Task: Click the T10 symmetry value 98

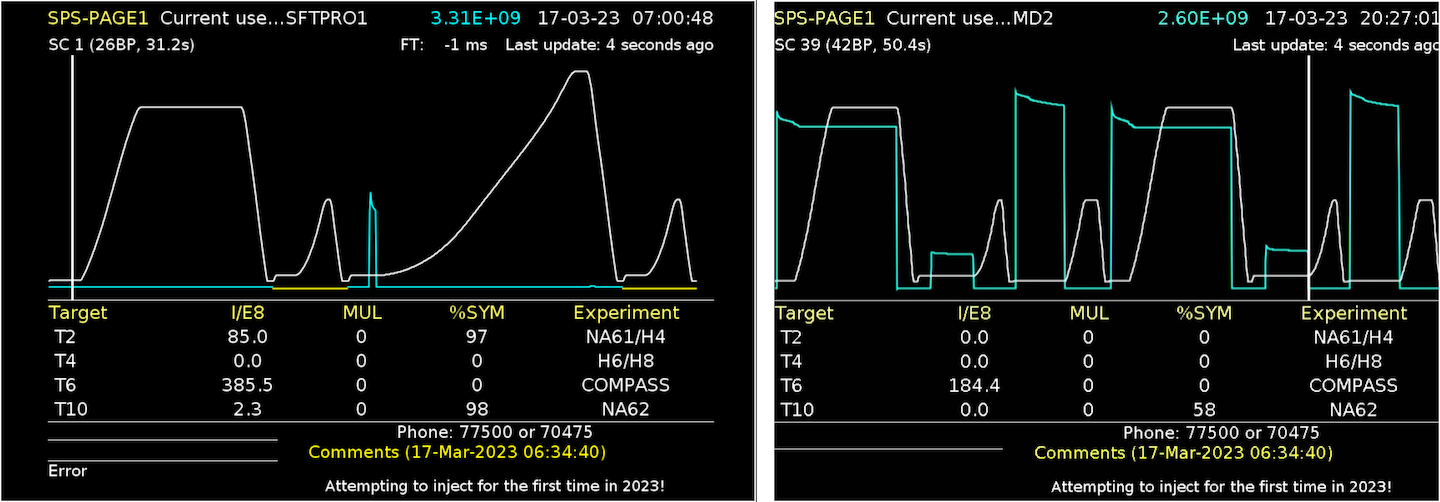Action: 476,409
